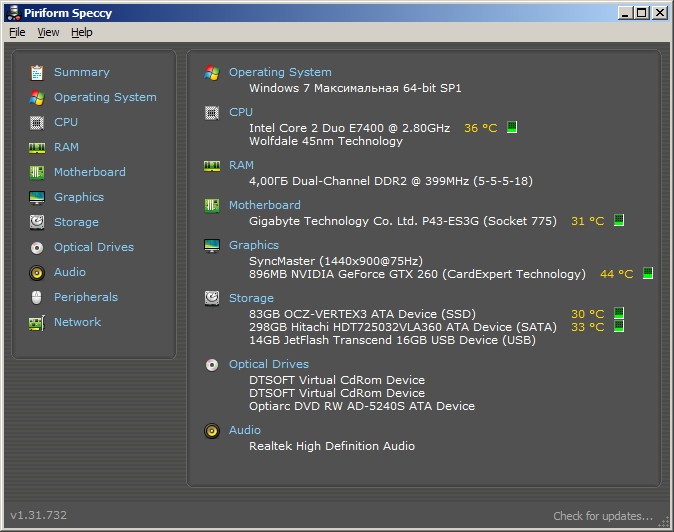Select Summary in the sidebar
Screen dimensions: 674x532
[x=82, y=72]
